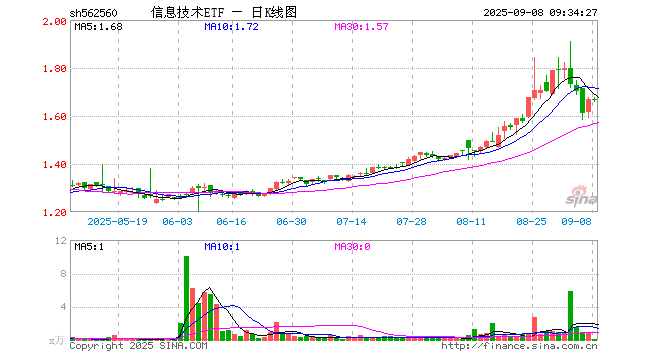660x360 pixels.
Task: Click the 2025-05-19 date label
Action: coord(117,221)
